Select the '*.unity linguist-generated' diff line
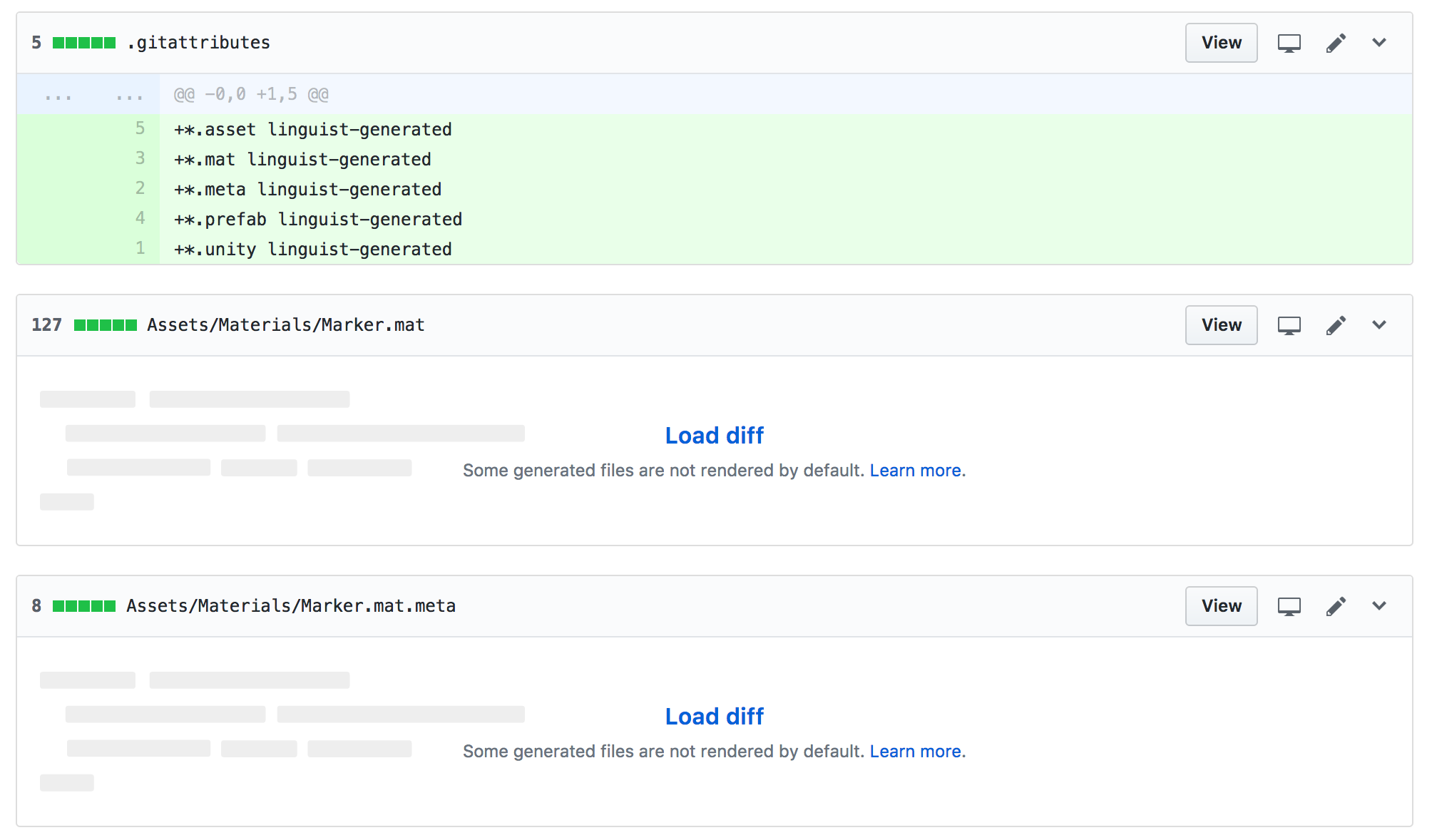Viewport: 1432px width, 840px height. point(714,249)
